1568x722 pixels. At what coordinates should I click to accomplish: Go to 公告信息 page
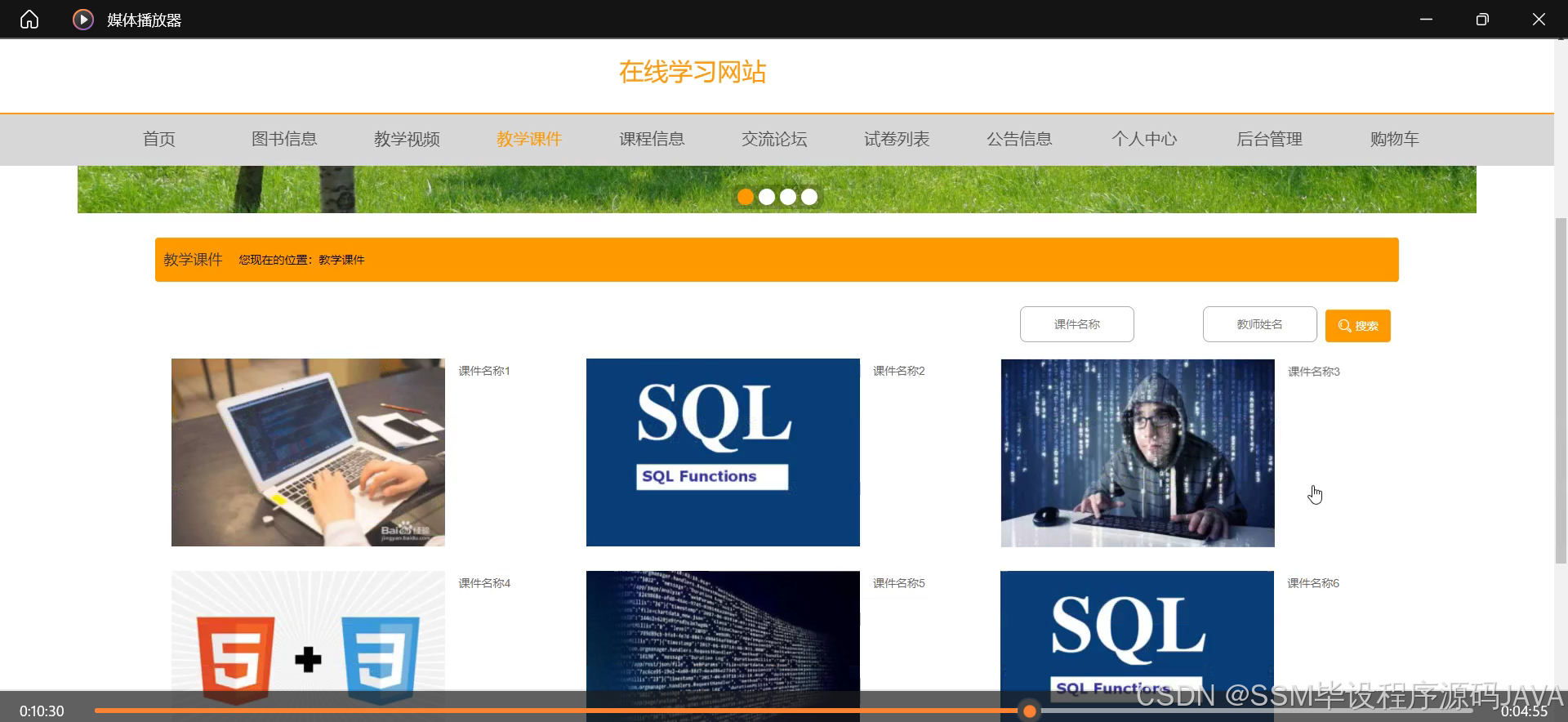point(1019,139)
